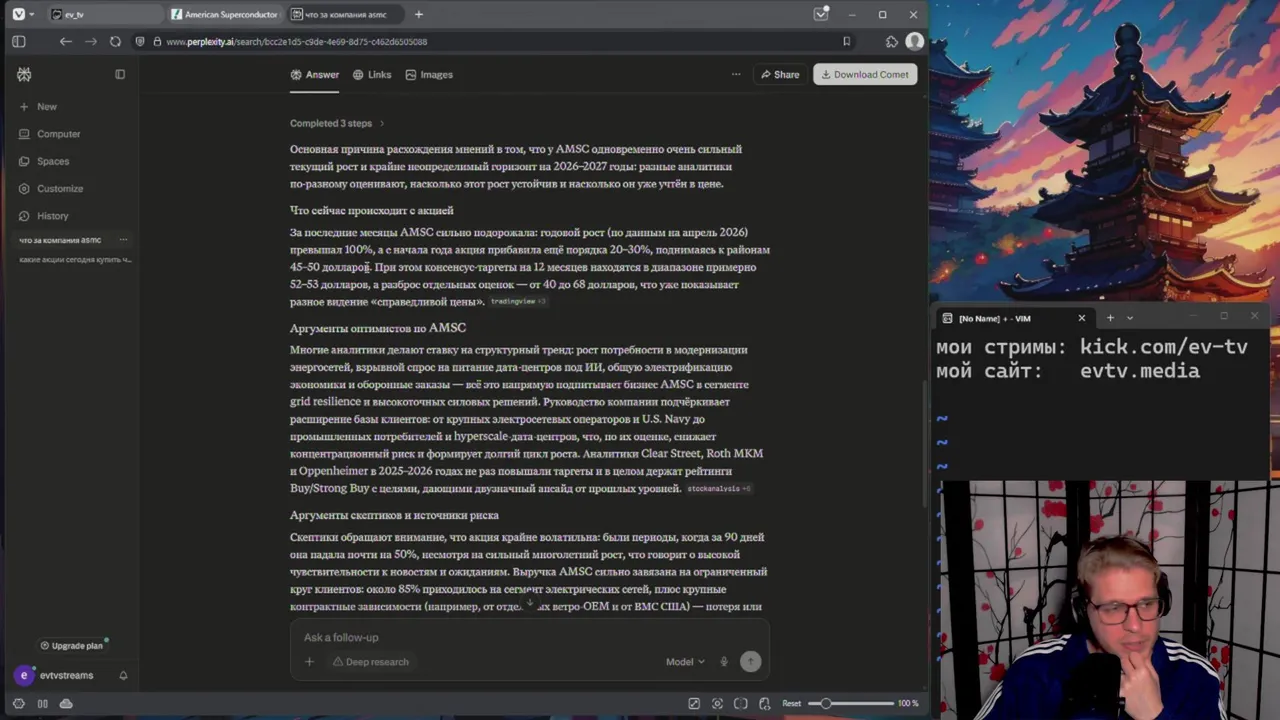Collapse the Perplexity sidebar
Screen dimensions: 1280x720
click(x=120, y=74)
